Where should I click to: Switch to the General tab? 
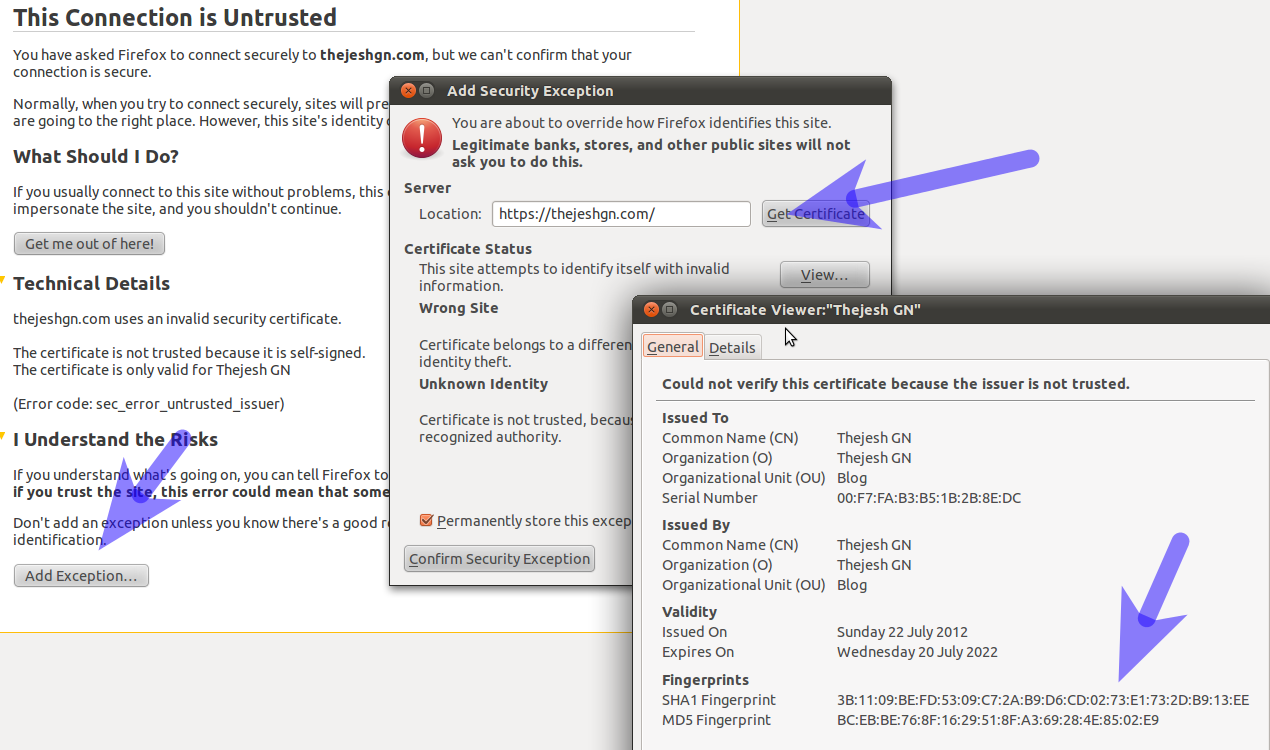673,347
